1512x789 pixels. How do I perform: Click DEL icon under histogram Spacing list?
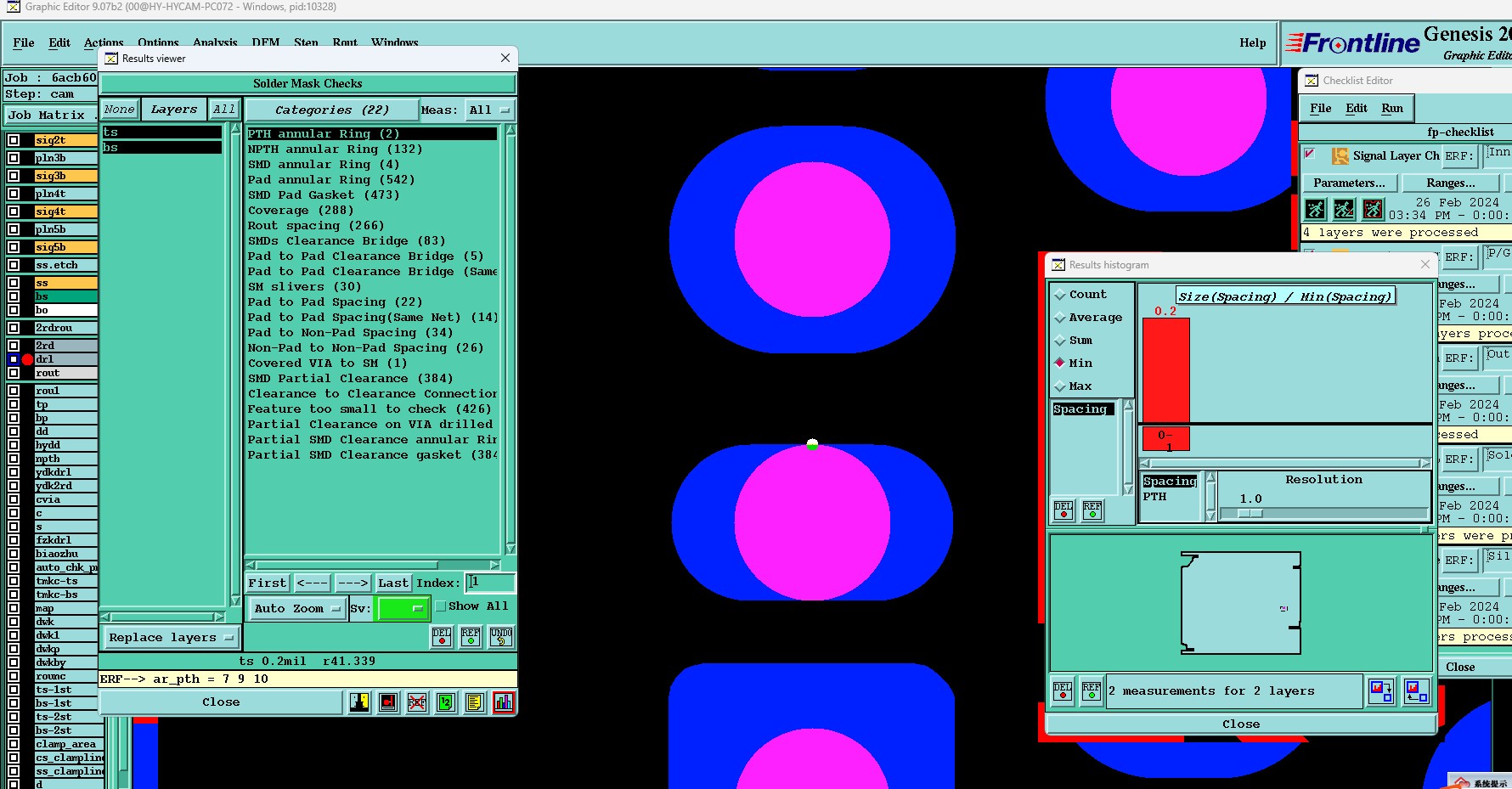pyautogui.click(x=1063, y=510)
